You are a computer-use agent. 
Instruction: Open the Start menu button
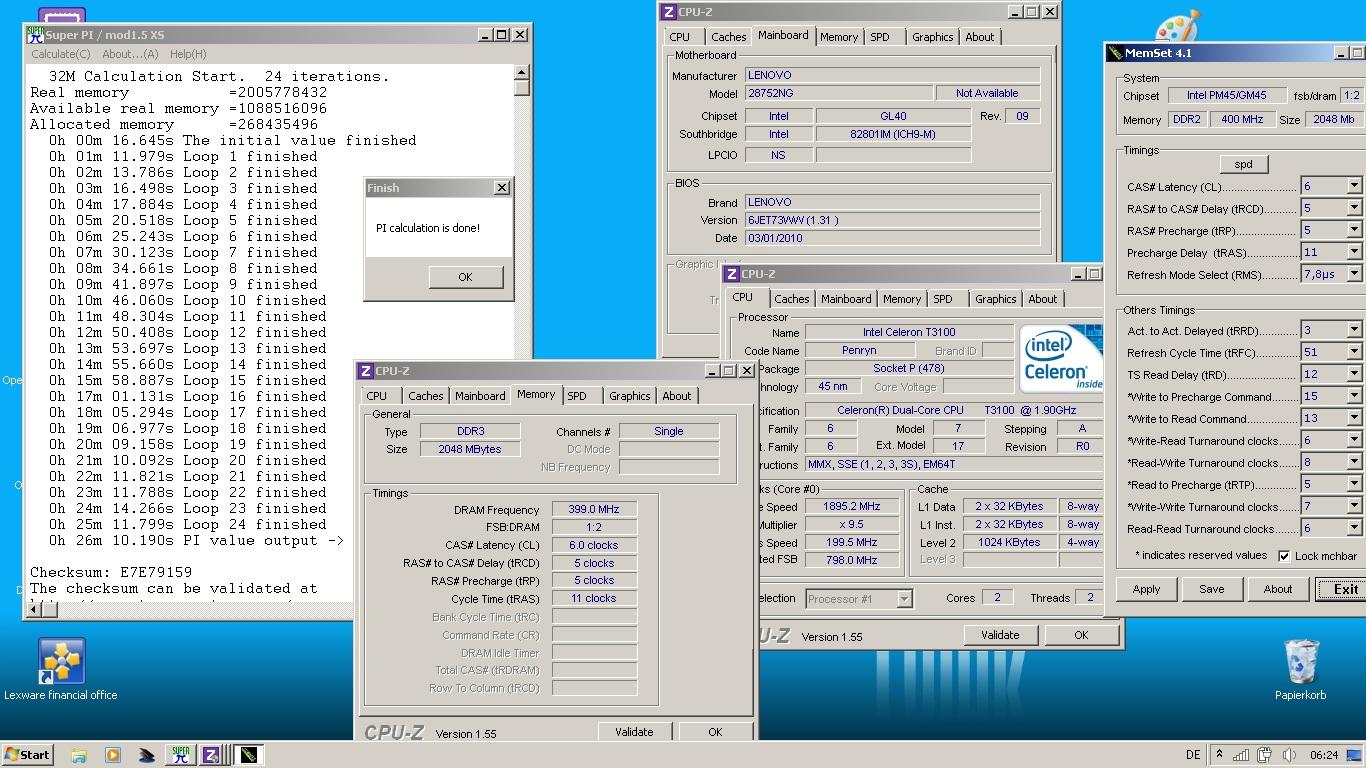28,755
